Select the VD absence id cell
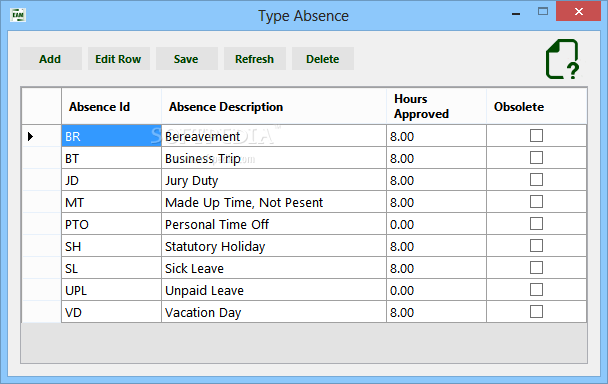The image size is (608, 384). tap(111, 312)
